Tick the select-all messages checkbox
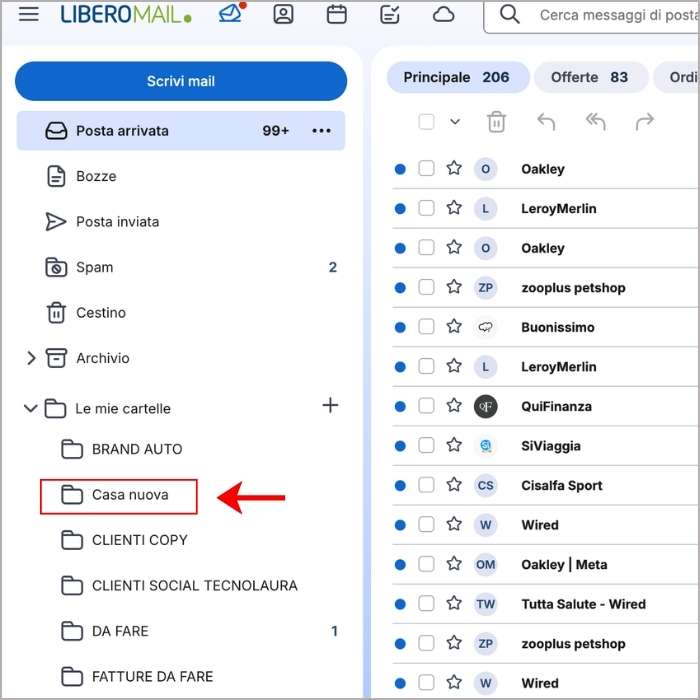Viewport: 700px width, 700px height. [x=426, y=121]
